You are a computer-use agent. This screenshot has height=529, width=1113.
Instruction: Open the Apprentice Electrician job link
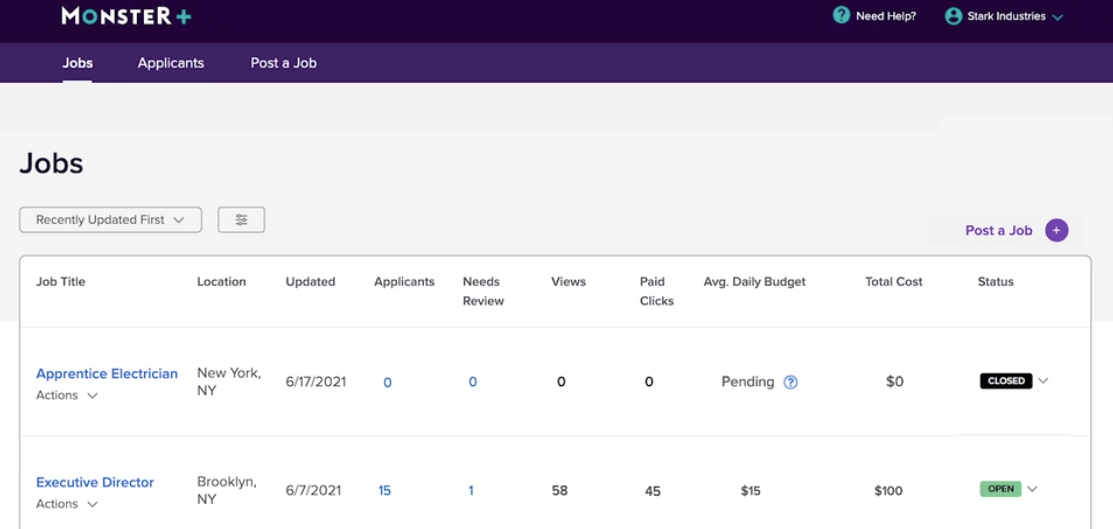[x=107, y=374]
